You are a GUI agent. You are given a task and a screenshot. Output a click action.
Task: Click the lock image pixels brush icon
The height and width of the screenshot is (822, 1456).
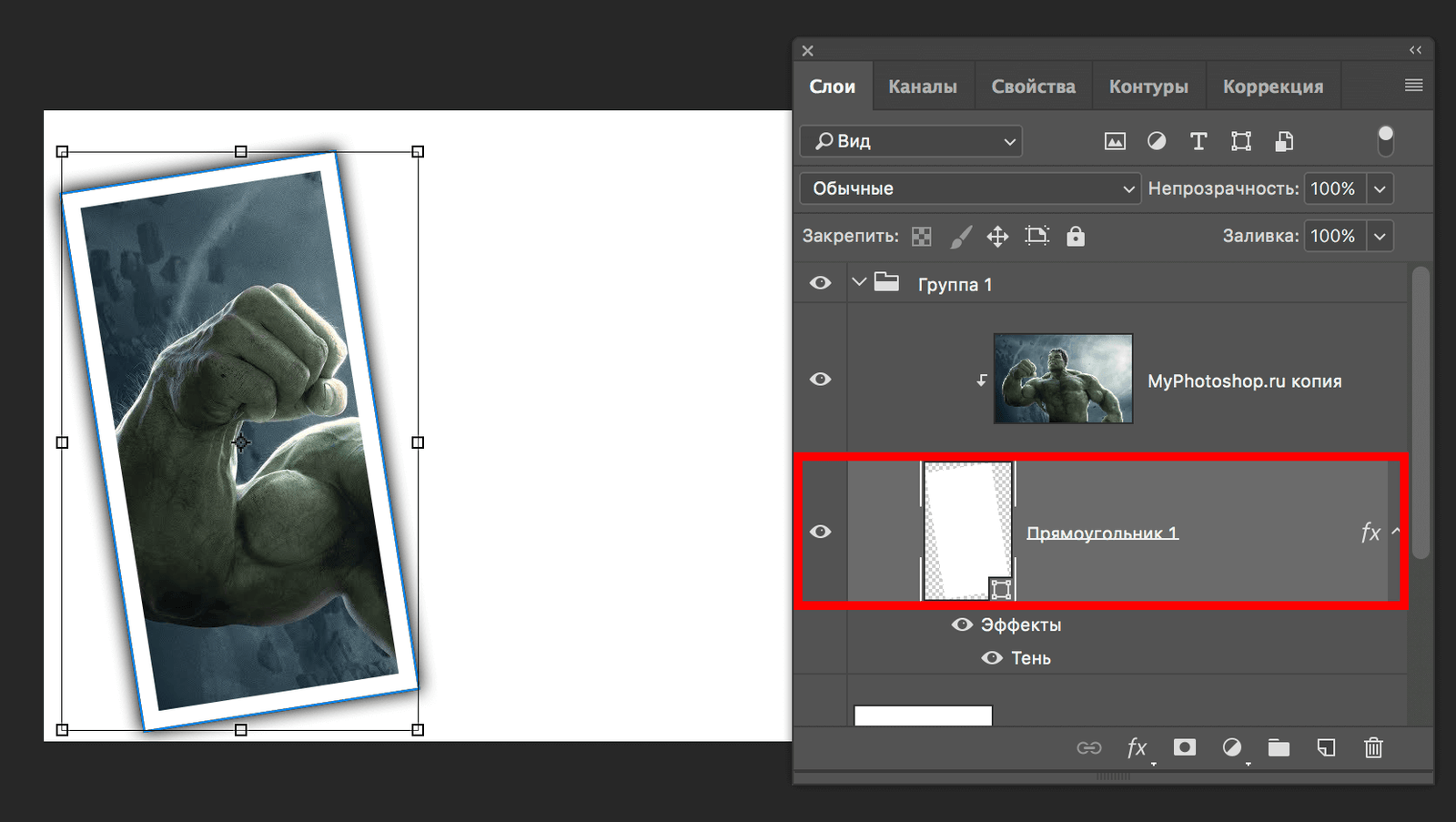(x=960, y=237)
